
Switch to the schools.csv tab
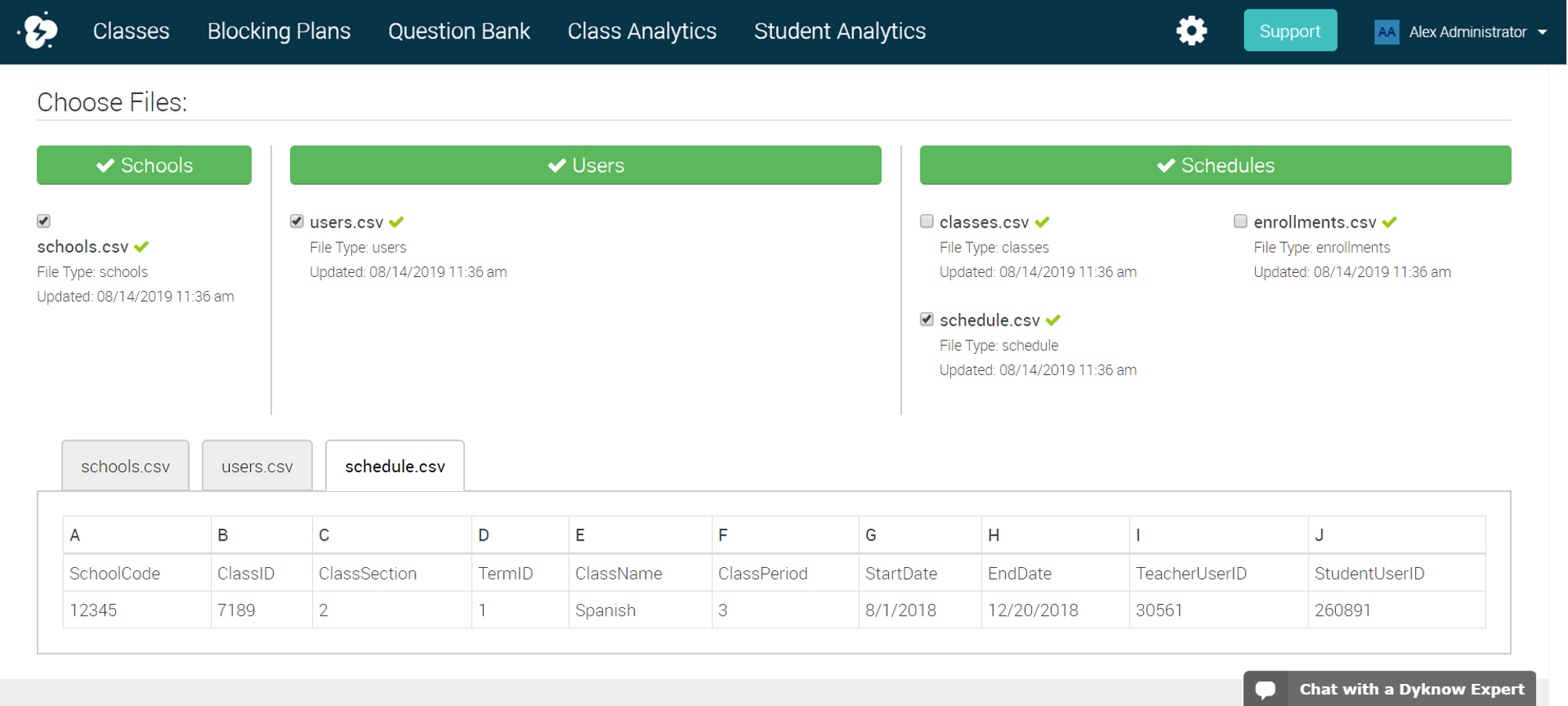pyautogui.click(x=125, y=466)
